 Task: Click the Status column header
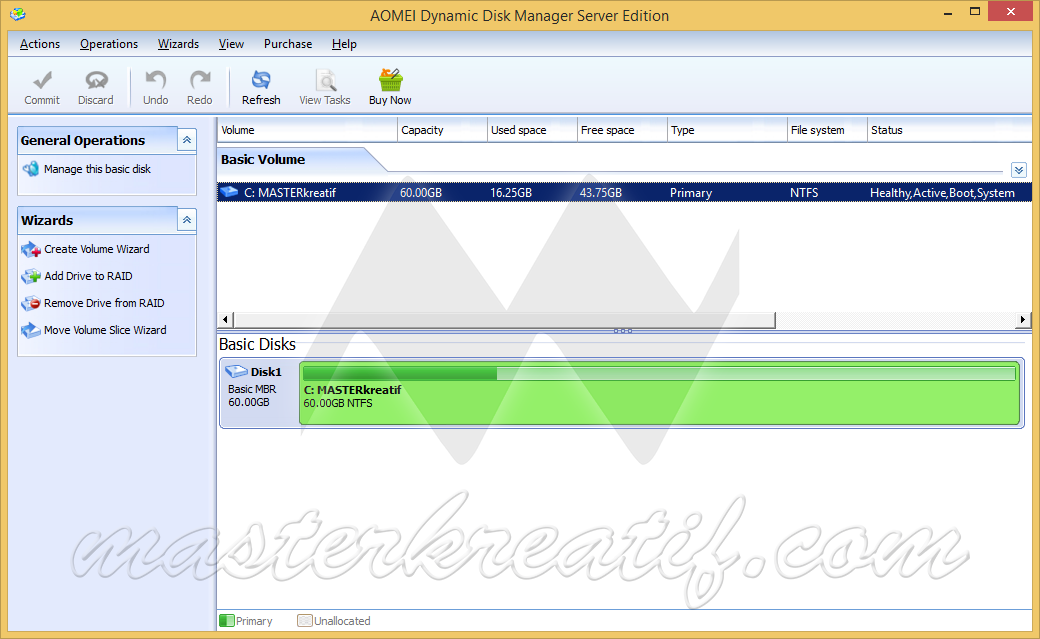[x=950, y=130]
